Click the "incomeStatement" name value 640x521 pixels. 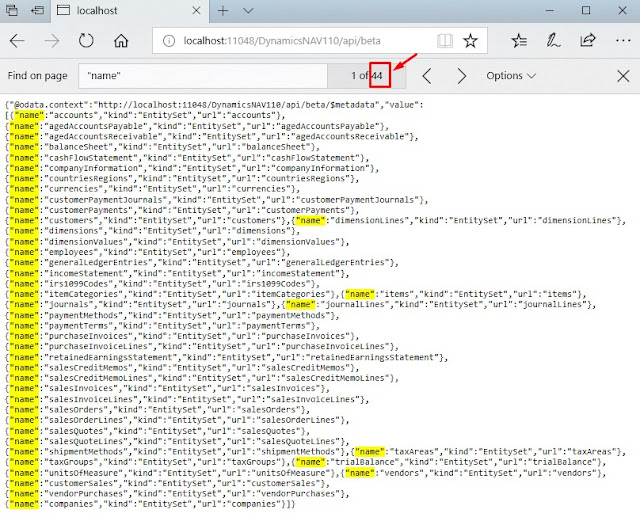91,273
